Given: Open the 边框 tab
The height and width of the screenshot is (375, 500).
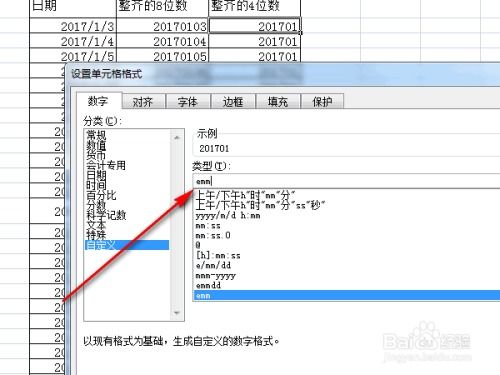Looking at the screenshot, I should tap(233, 102).
